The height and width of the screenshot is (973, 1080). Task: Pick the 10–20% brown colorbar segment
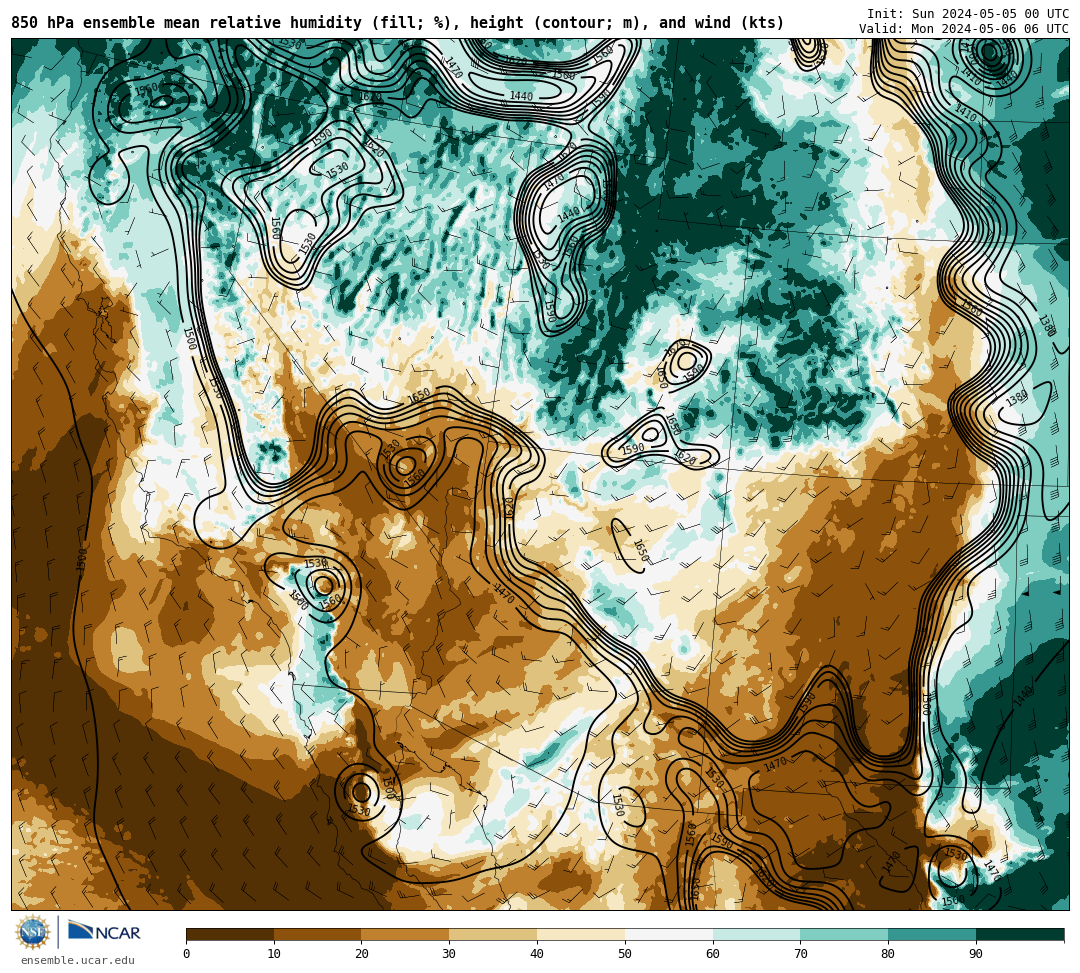[x=318, y=934]
